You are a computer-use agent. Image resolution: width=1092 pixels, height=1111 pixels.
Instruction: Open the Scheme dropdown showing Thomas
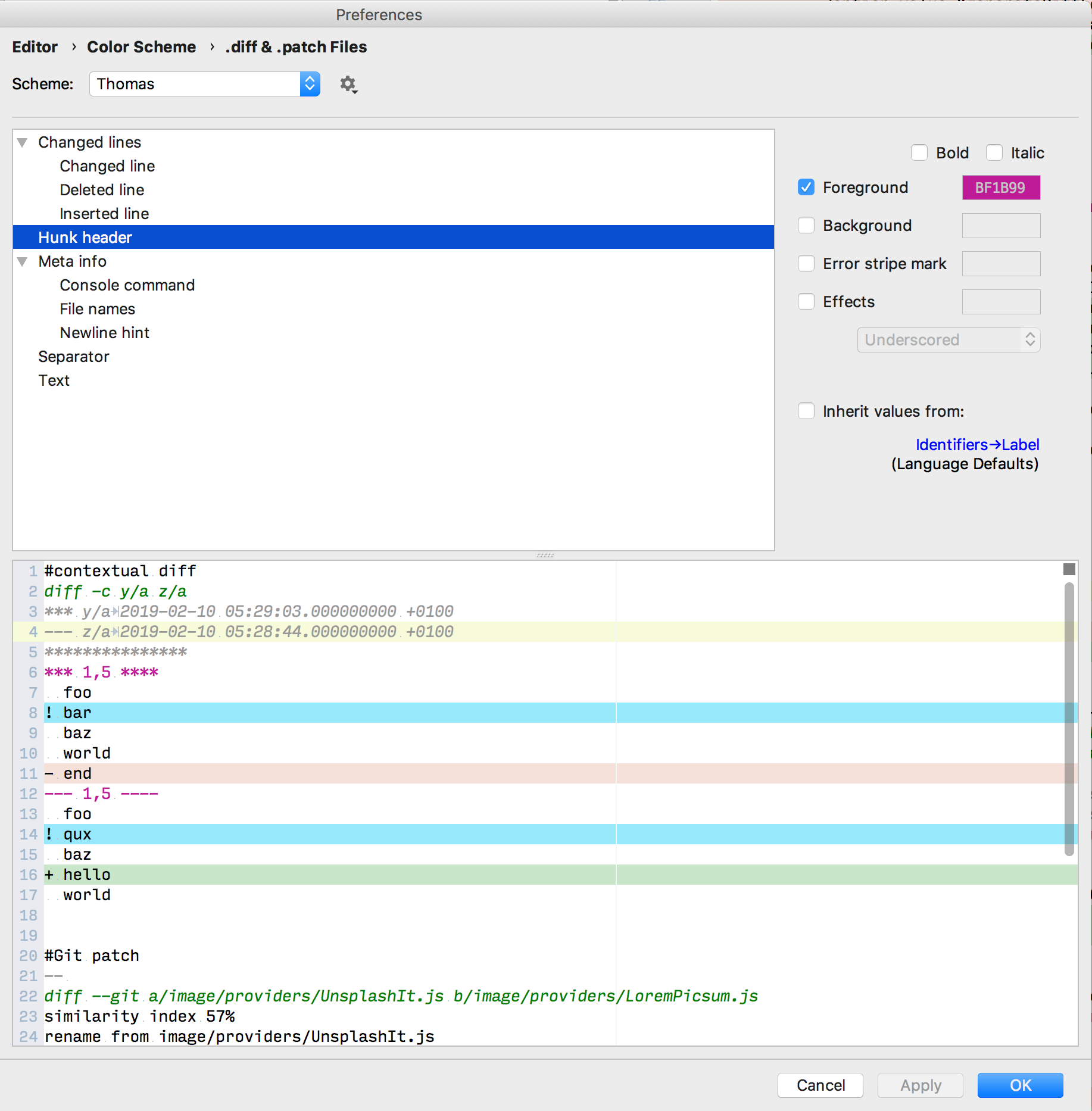coord(204,84)
